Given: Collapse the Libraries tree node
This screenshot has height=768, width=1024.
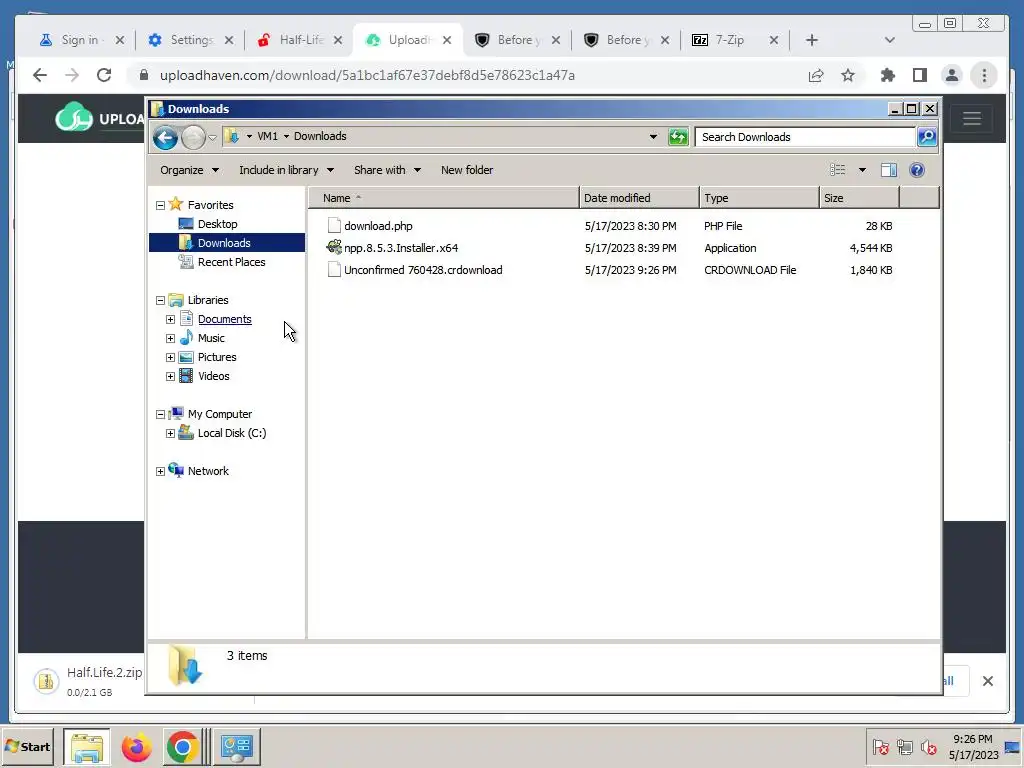Looking at the screenshot, I should click(x=160, y=300).
